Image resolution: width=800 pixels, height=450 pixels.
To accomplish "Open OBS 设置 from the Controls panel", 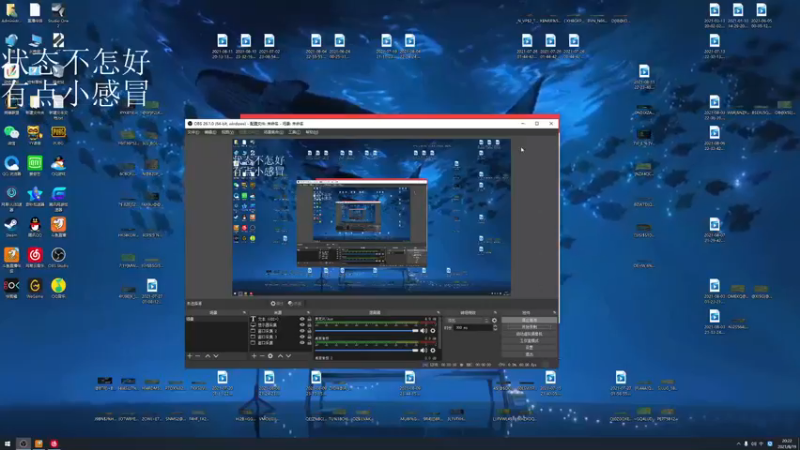I will (x=529, y=347).
